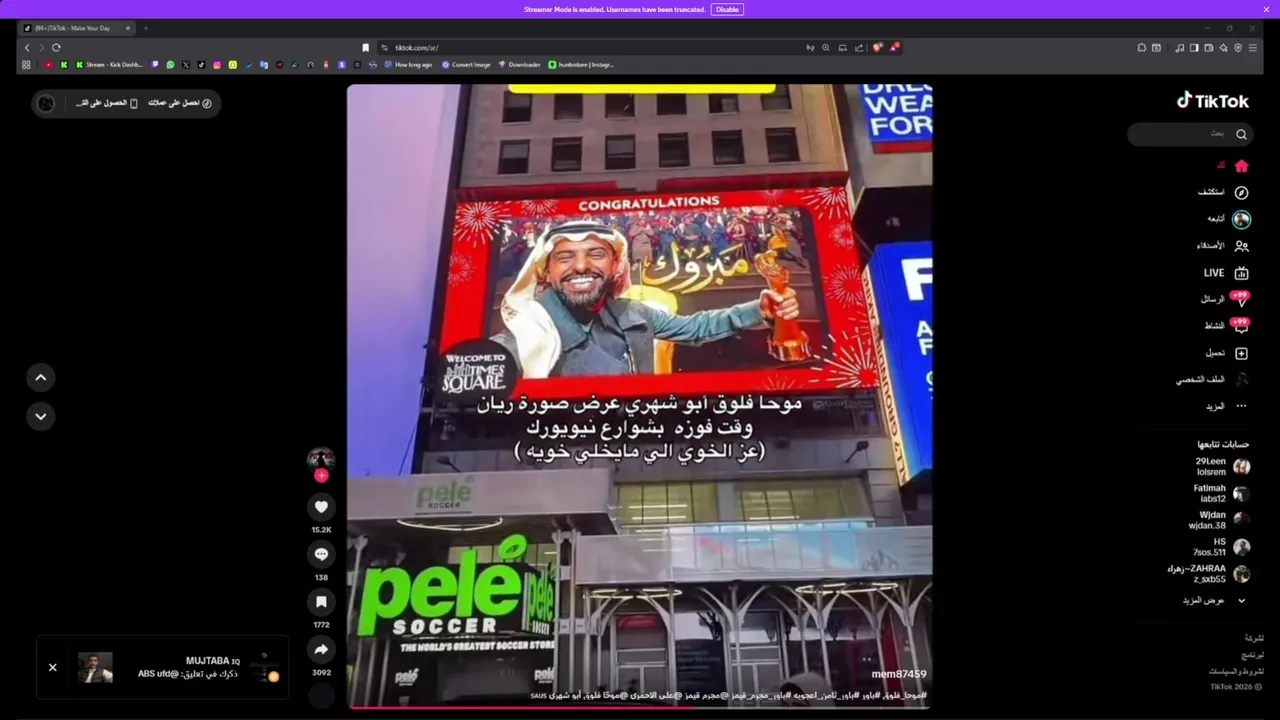Like the video with the heart icon
Viewport: 1280px width, 720px height.
(x=321, y=507)
